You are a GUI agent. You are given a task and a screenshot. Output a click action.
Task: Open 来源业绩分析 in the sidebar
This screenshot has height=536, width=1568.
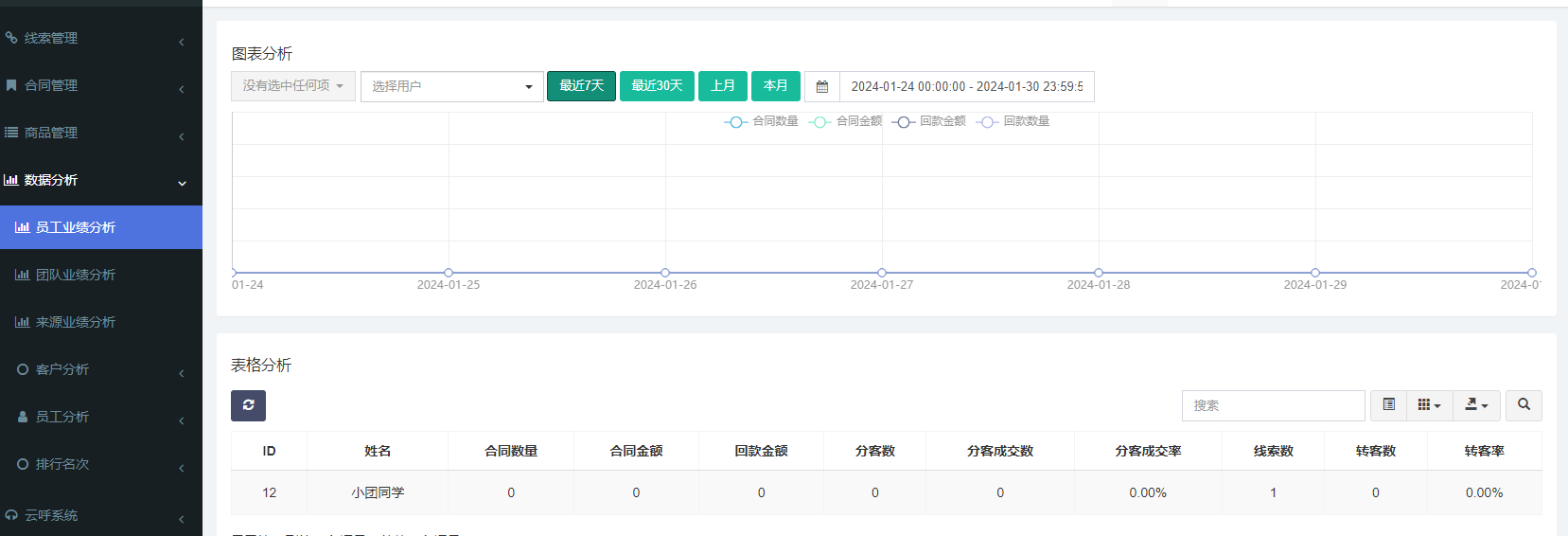click(76, 322)
